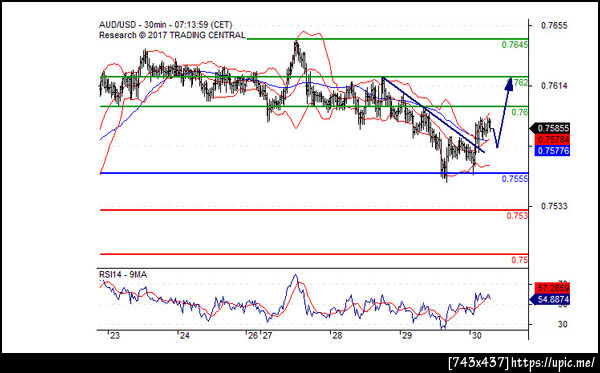This screenshot has height=373, width=600.
Task: Click the 28 date axis label
Action: coord(337,336)
